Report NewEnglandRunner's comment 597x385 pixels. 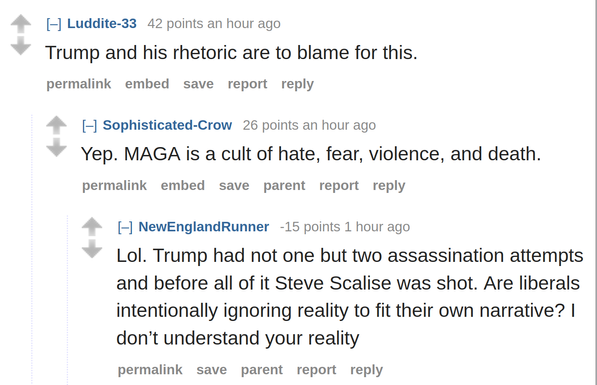point(316,370)
